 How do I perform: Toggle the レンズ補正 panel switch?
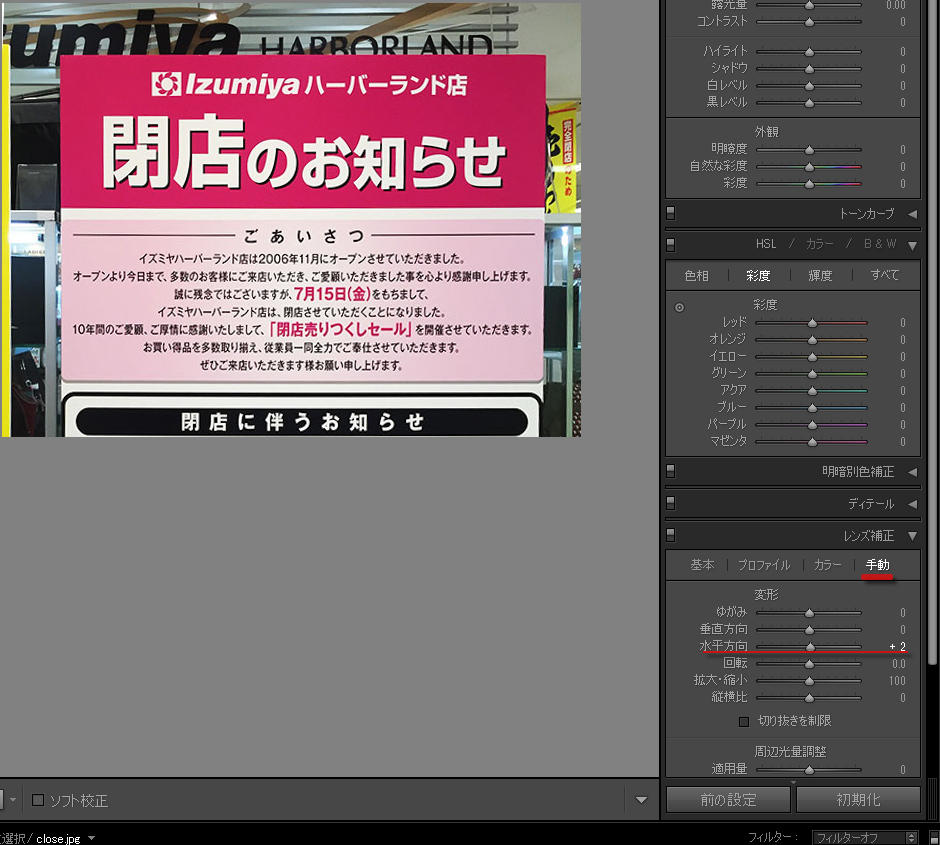click(x=671, y=535)
